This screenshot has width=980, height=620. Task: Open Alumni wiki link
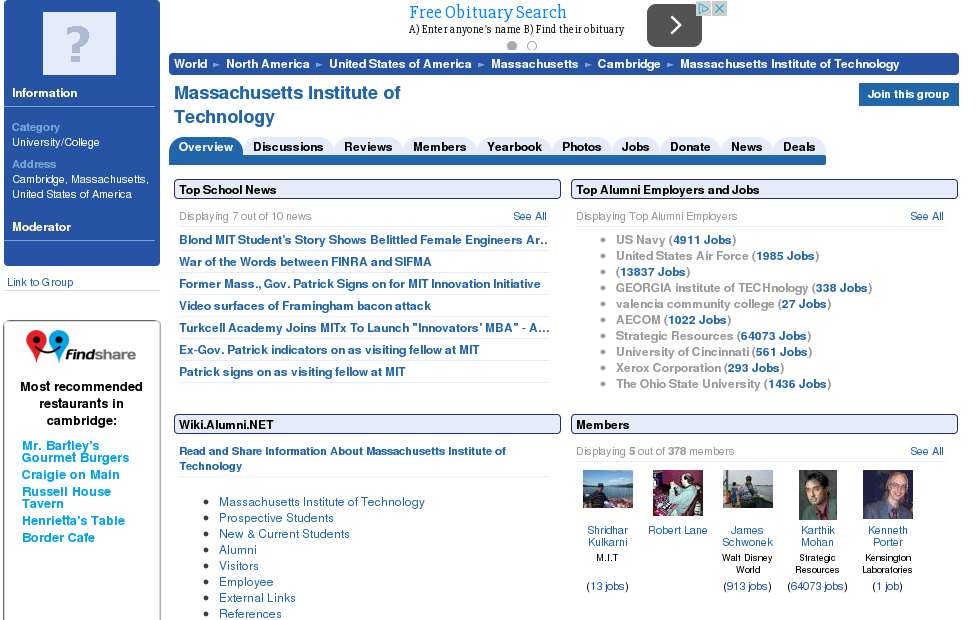[x=238, y=550]
